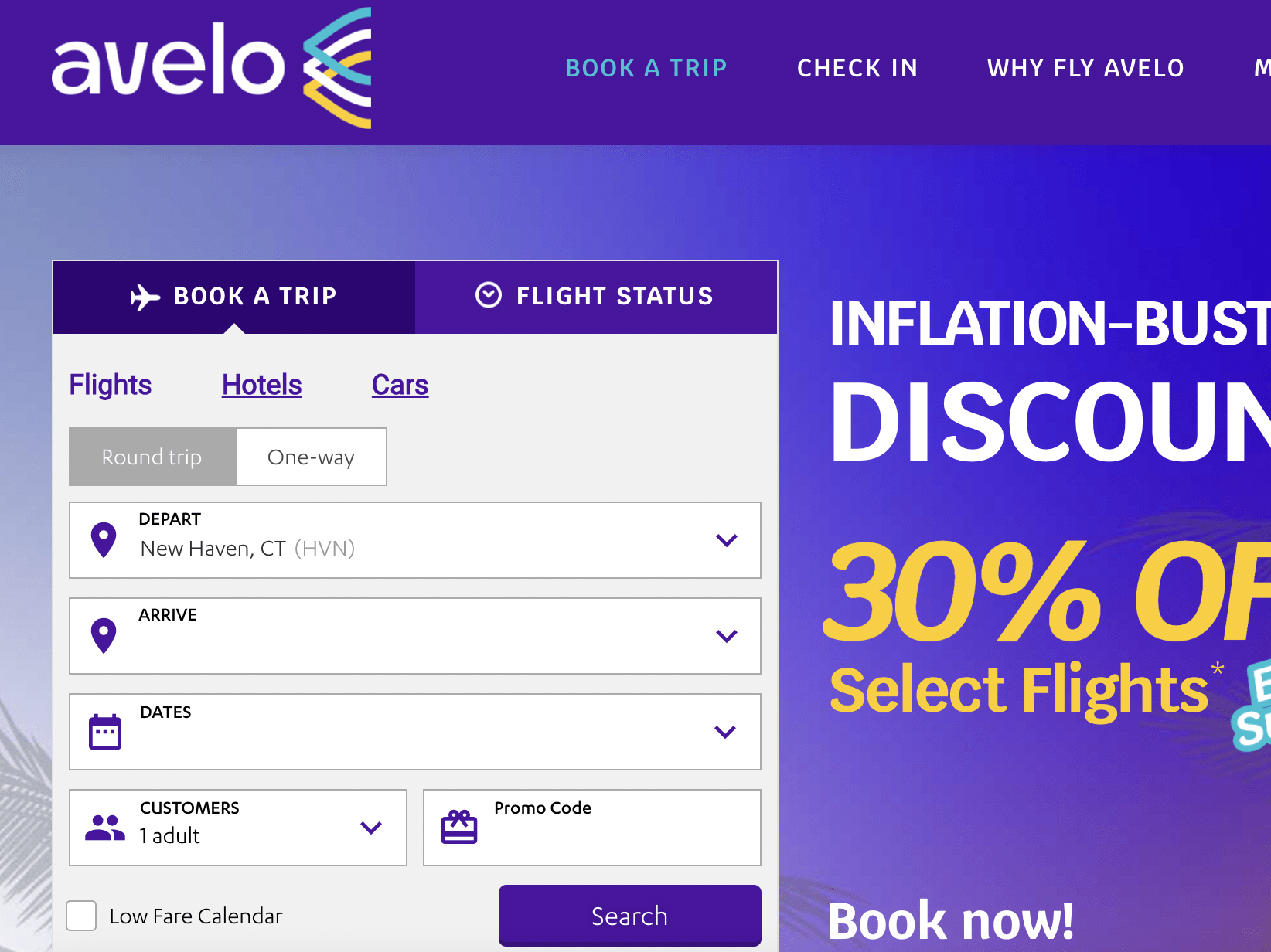The height and width of the screenshot is (952, 1271).
Task: Expand the Arrive airport dropdown
Action: [726, 636]
